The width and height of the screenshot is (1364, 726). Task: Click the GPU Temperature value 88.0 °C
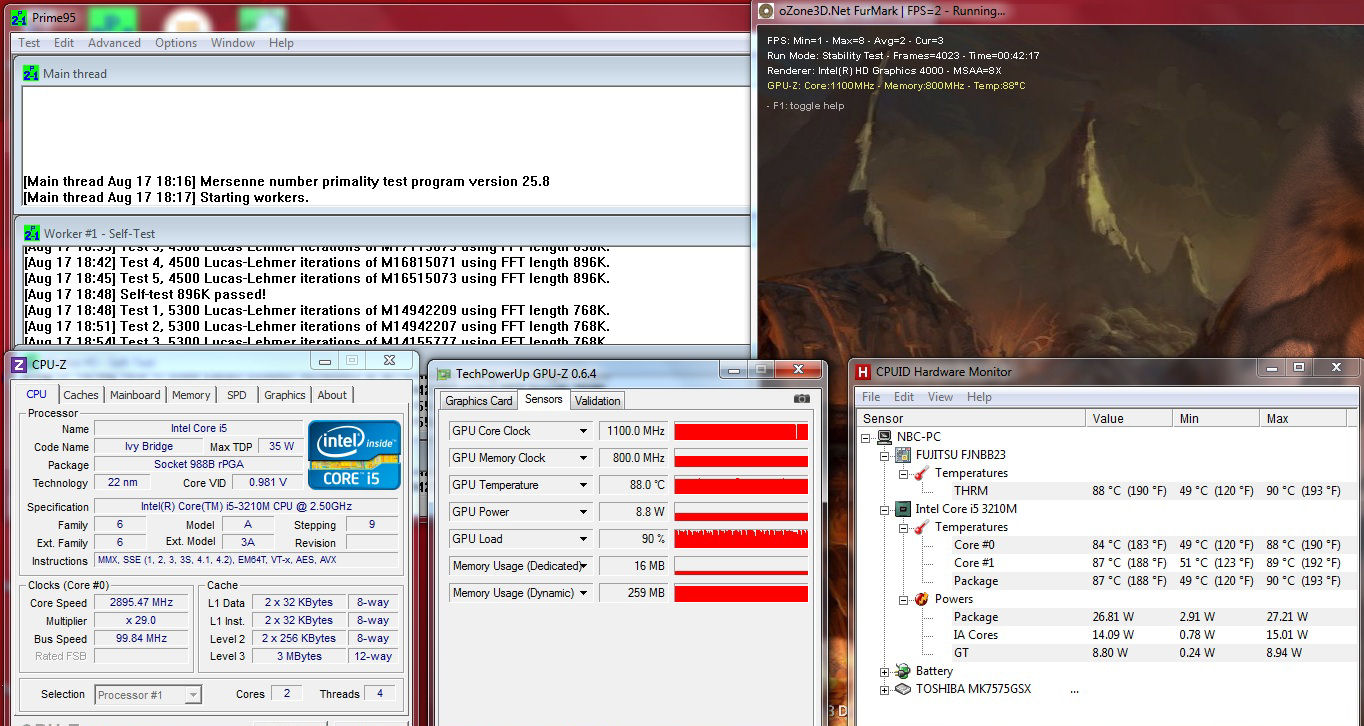click(633, 485)
